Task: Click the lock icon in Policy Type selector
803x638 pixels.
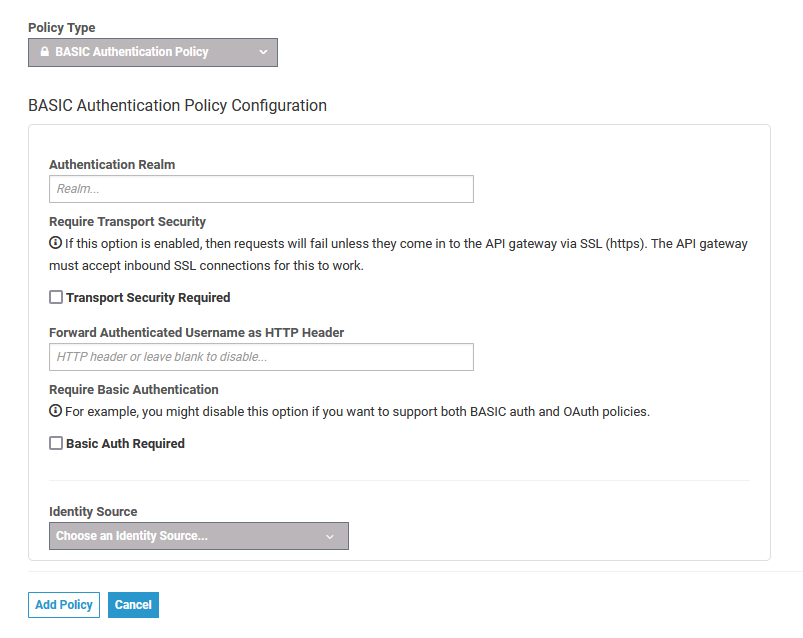Action: click(x=44, y=52)
